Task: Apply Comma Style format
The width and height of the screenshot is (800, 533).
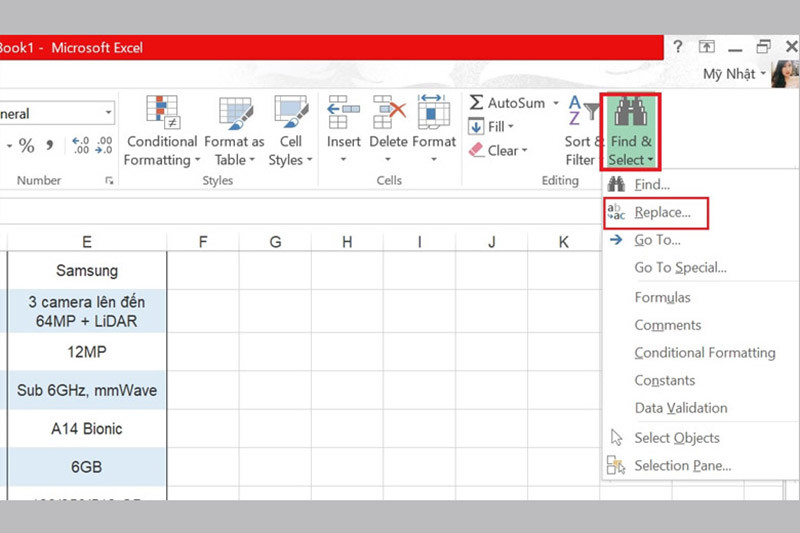Action: click(49, 146)
